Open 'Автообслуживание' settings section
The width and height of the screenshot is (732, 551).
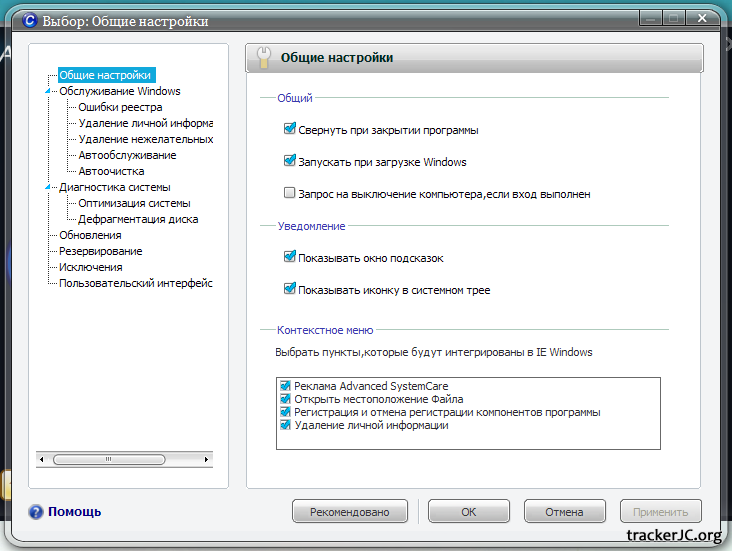click(127, 155)
